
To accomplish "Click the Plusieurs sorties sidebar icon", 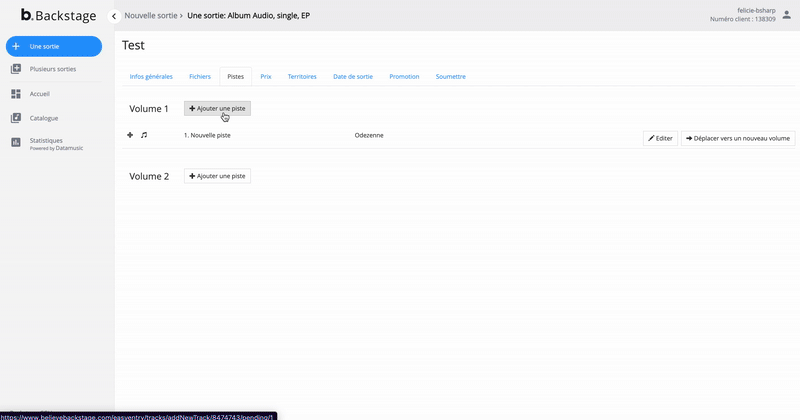I will pos(16,69).
